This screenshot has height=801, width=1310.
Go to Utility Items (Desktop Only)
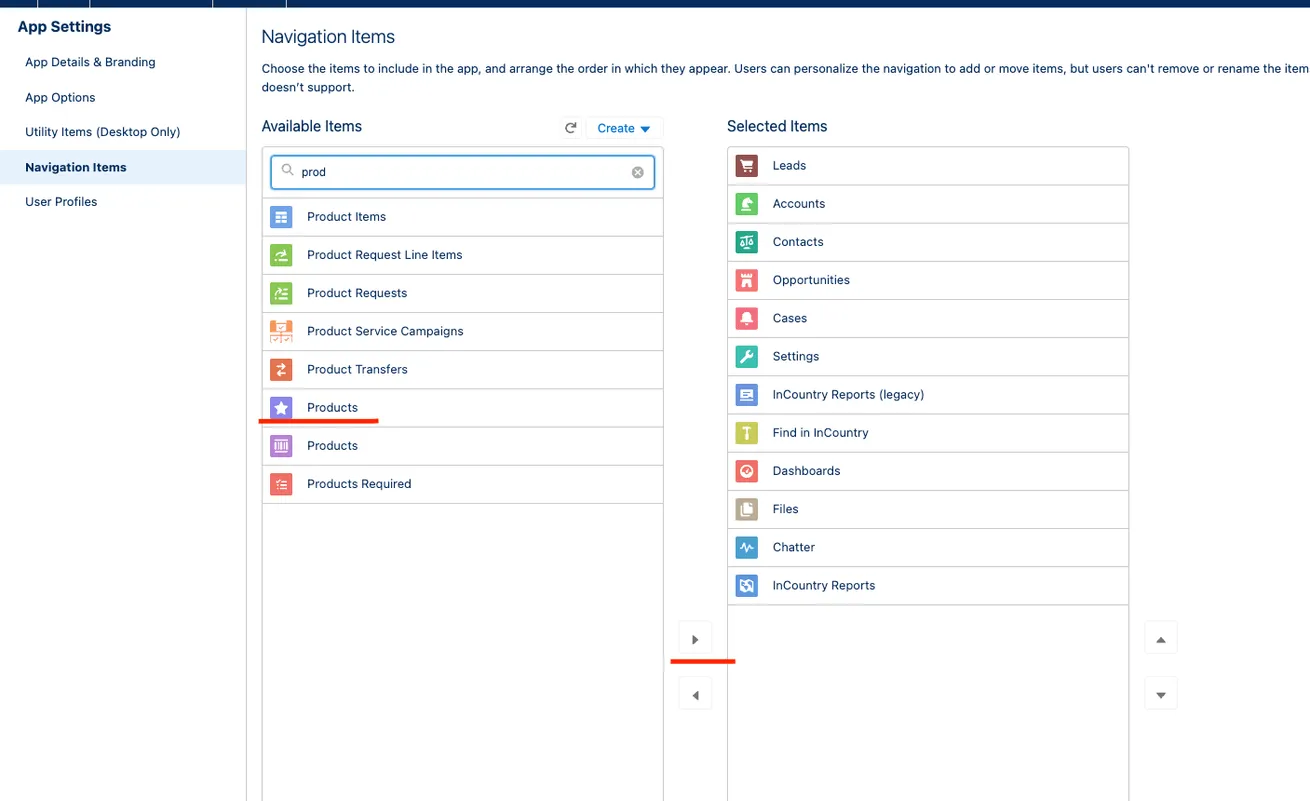point(102,132)
